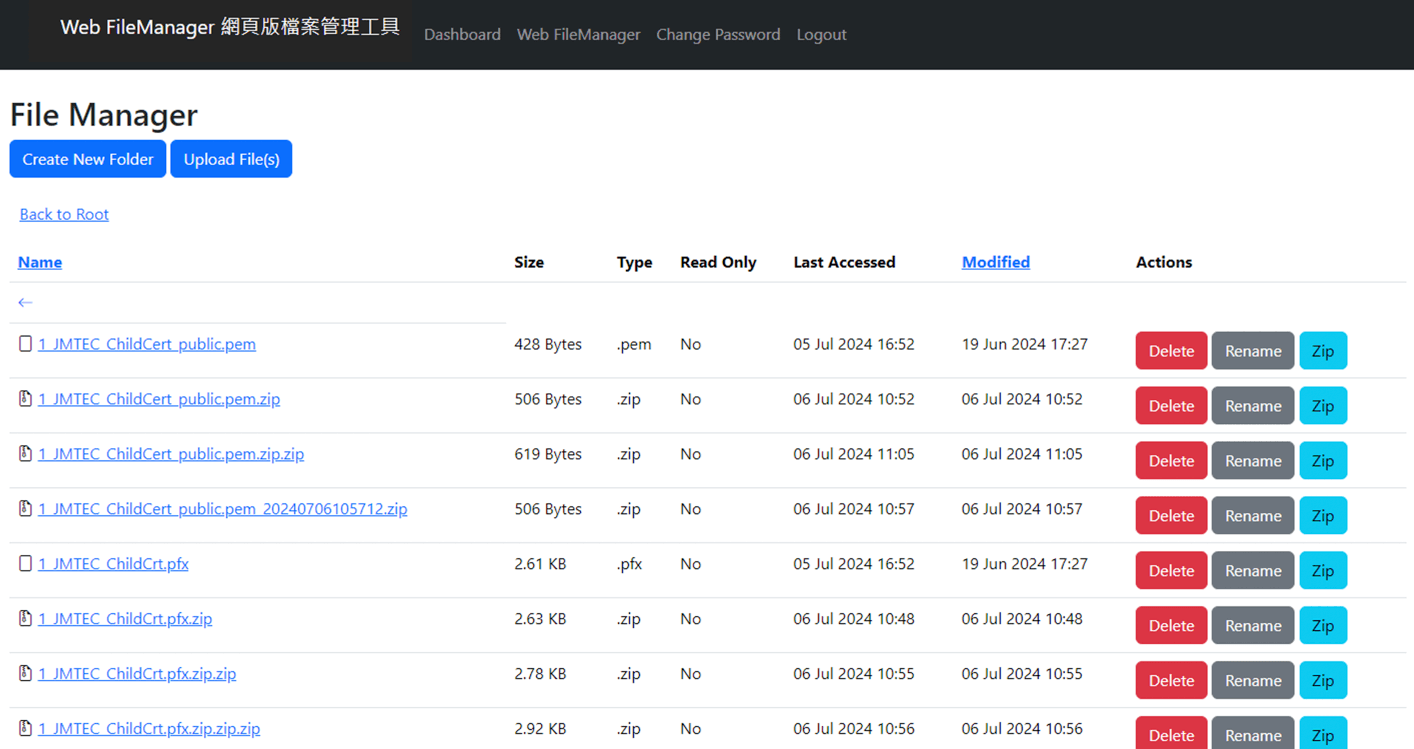
Task: Sort by the Name column header
Action: click(x=40, y=262)
